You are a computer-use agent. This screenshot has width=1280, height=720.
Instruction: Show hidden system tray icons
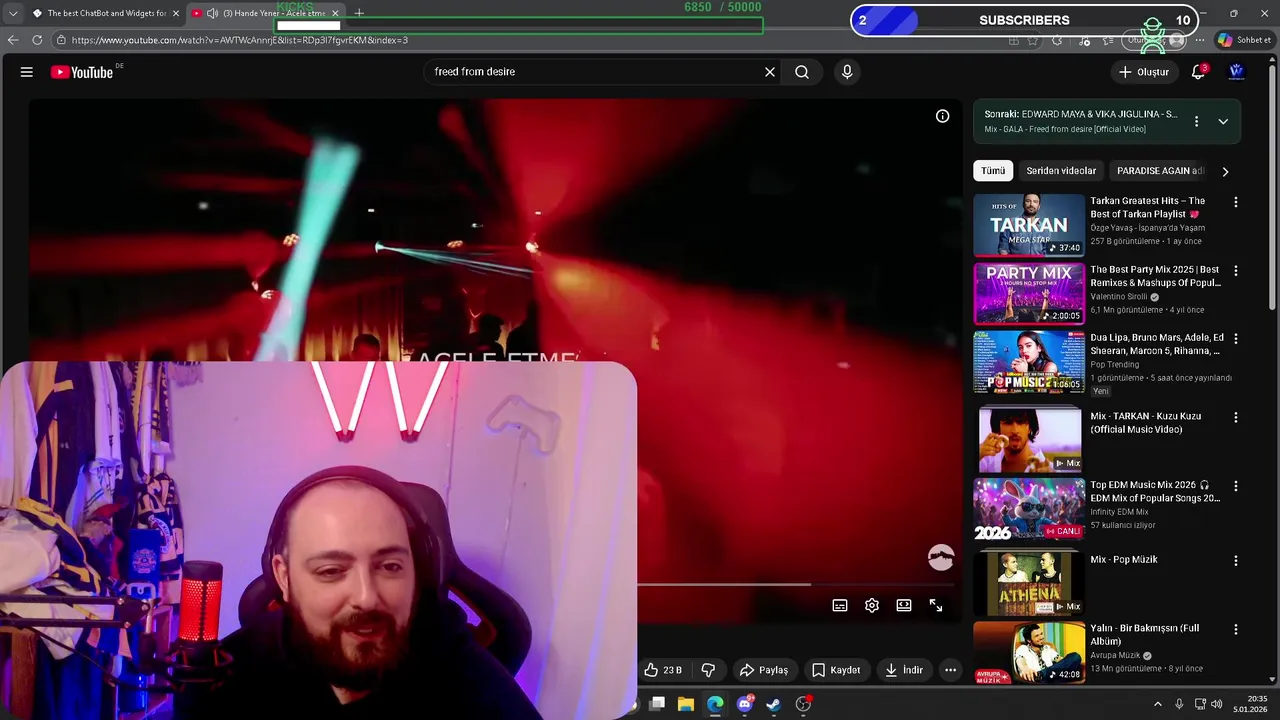[x=1158, y=704]
